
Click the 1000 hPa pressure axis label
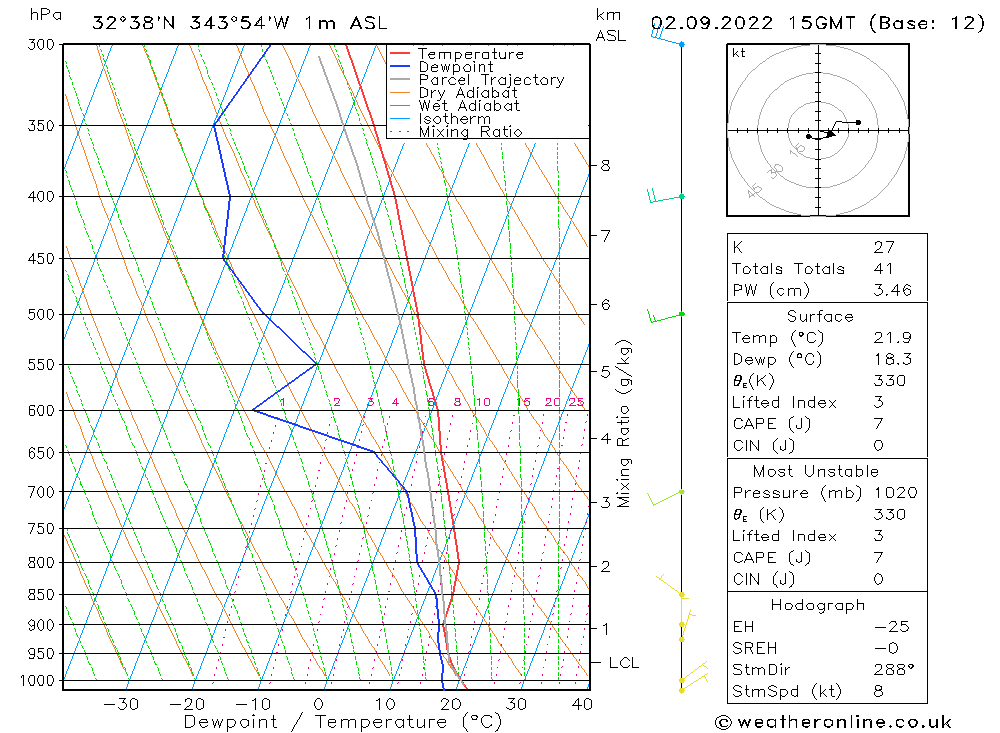coord(38,681)
